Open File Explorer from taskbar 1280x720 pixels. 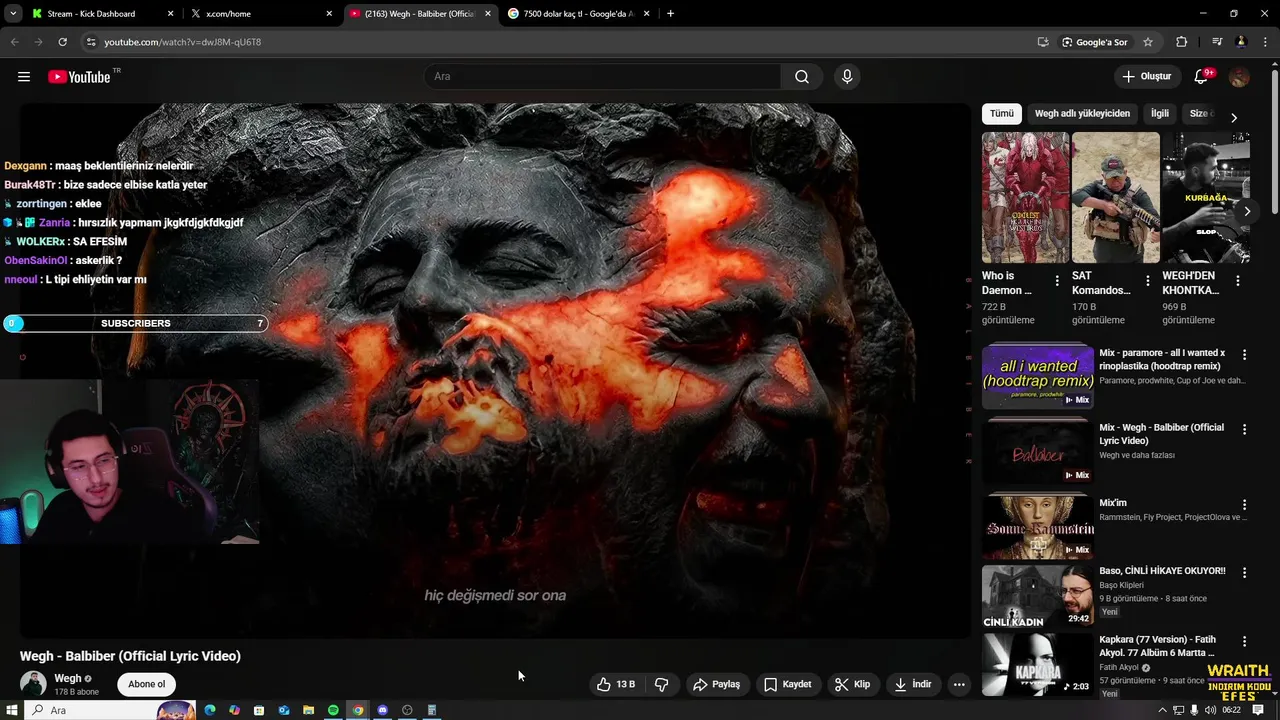(x=308, y=710)
